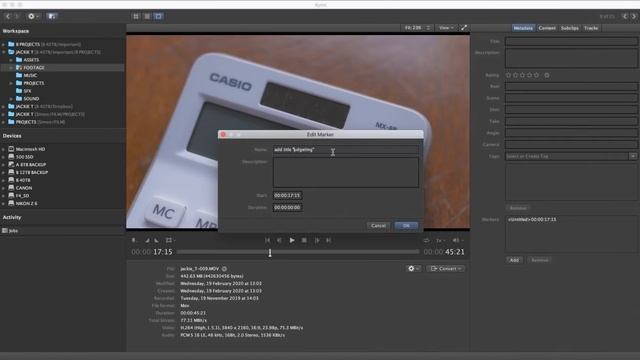The width and height of the screenshot is (640, 360).
Task: Expand the B PROJECTS workspace folder
Action: pos(4,44)
